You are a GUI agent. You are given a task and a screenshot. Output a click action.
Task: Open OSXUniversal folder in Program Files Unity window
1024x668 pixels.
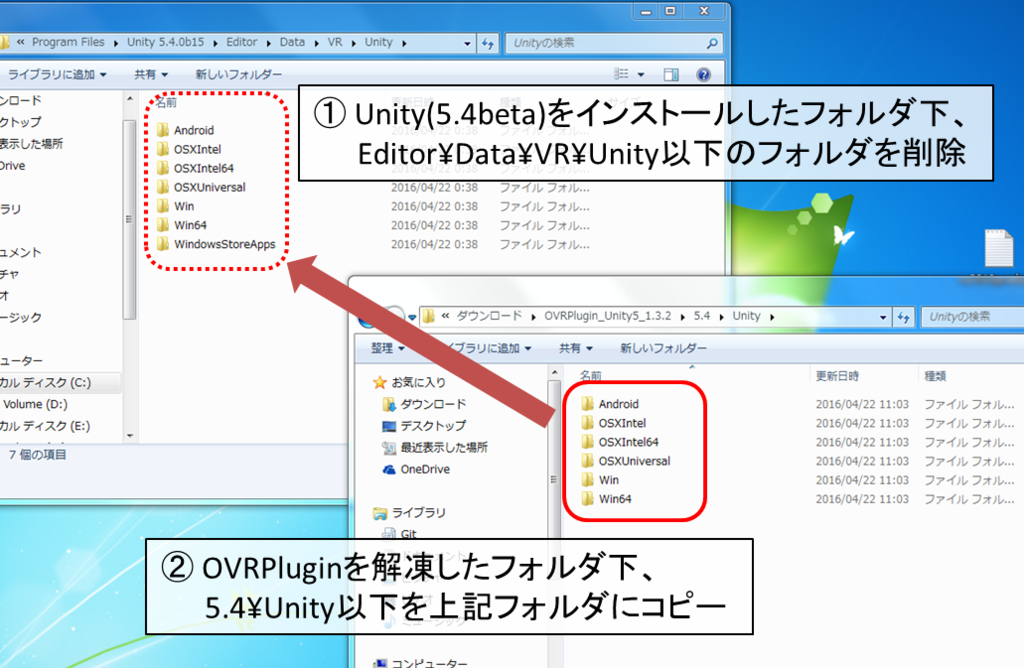(201, 187)
